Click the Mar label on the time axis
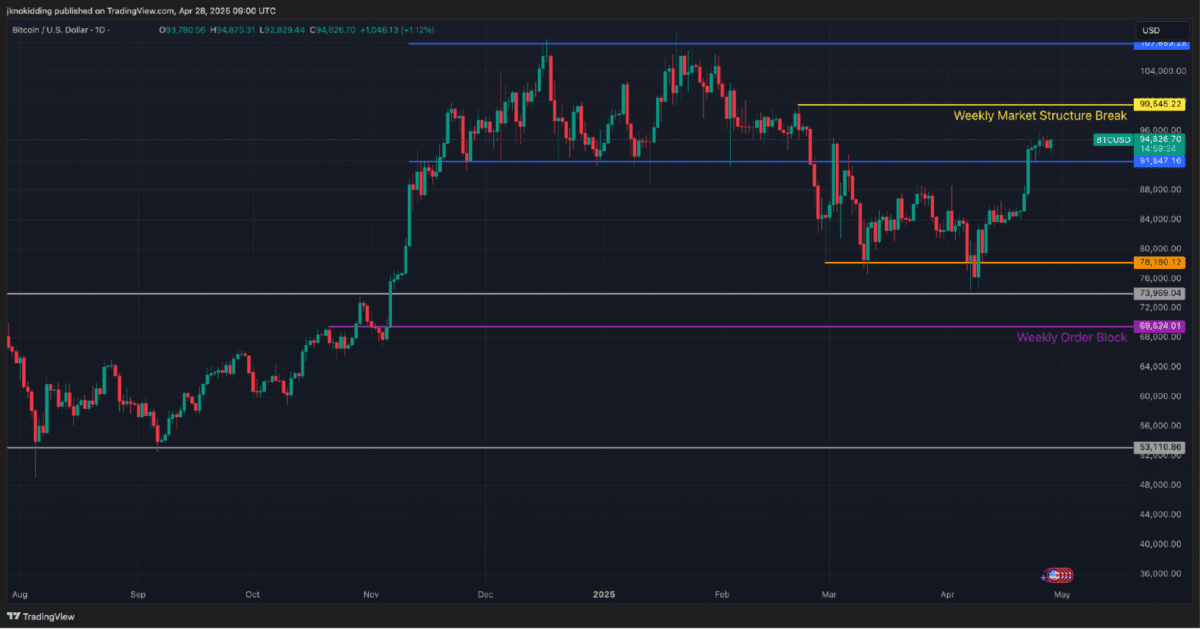Screen dimensions: 1200x629 pyautogui.click(x=828, y=594)
